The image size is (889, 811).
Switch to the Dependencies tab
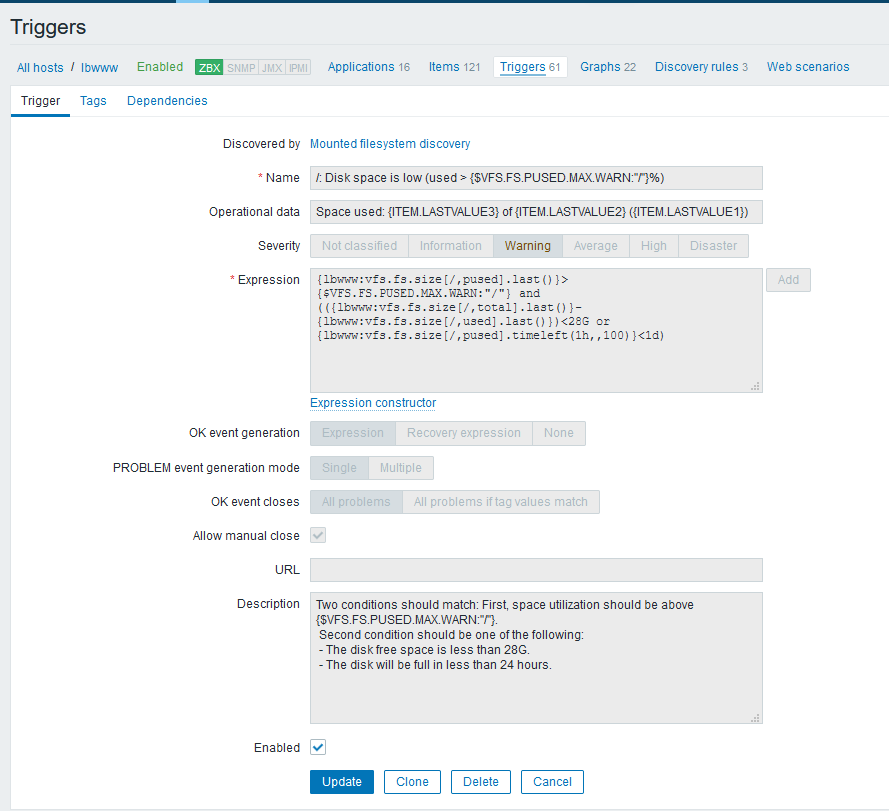[x=167, y=101]
